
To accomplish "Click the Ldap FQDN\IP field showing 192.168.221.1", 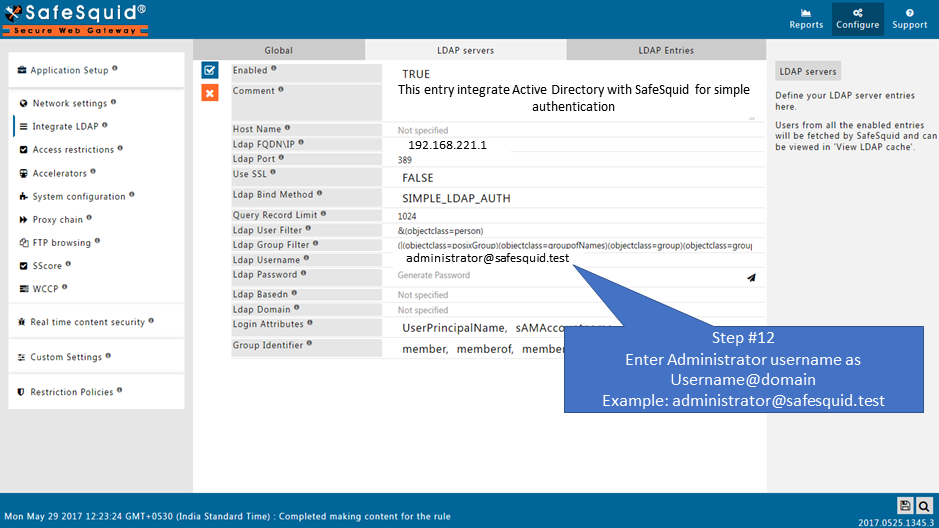I will pyautogui.click(x=573, y=145).
